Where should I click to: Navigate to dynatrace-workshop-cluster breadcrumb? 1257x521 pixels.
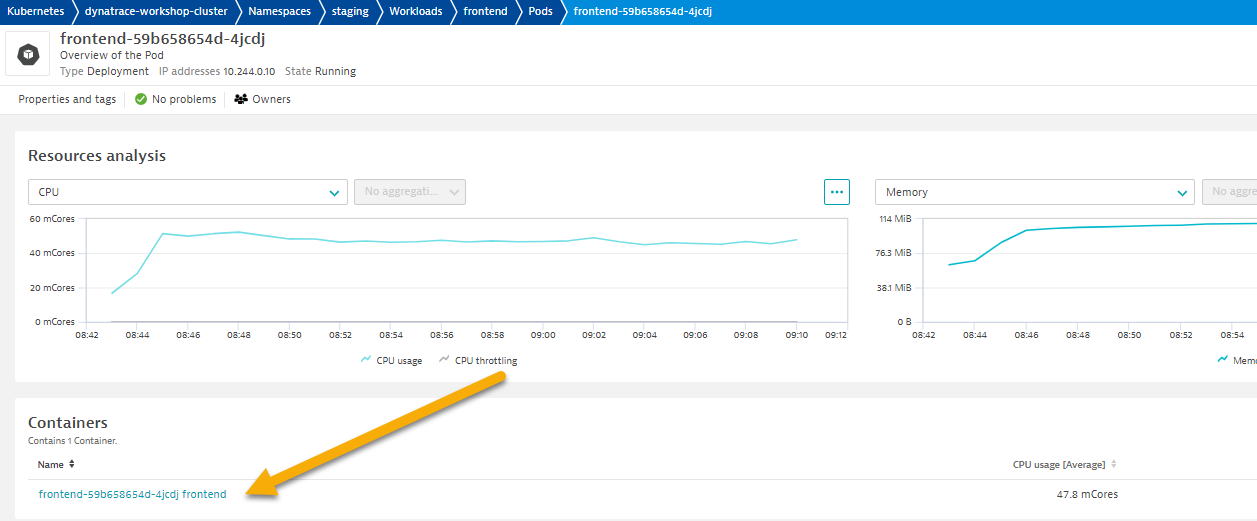[x=155, y=12]
